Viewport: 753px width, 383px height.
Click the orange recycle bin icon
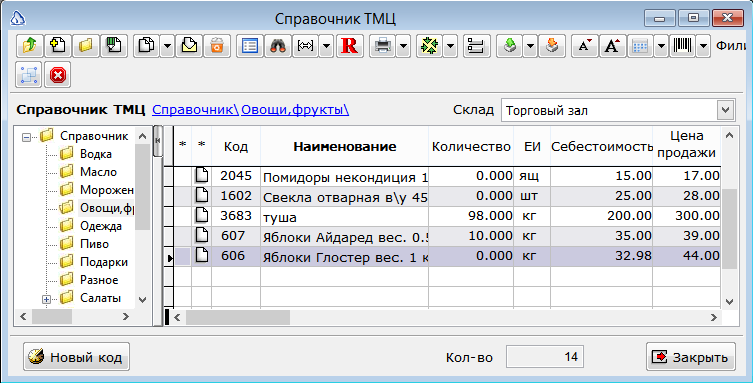point(217,46)
